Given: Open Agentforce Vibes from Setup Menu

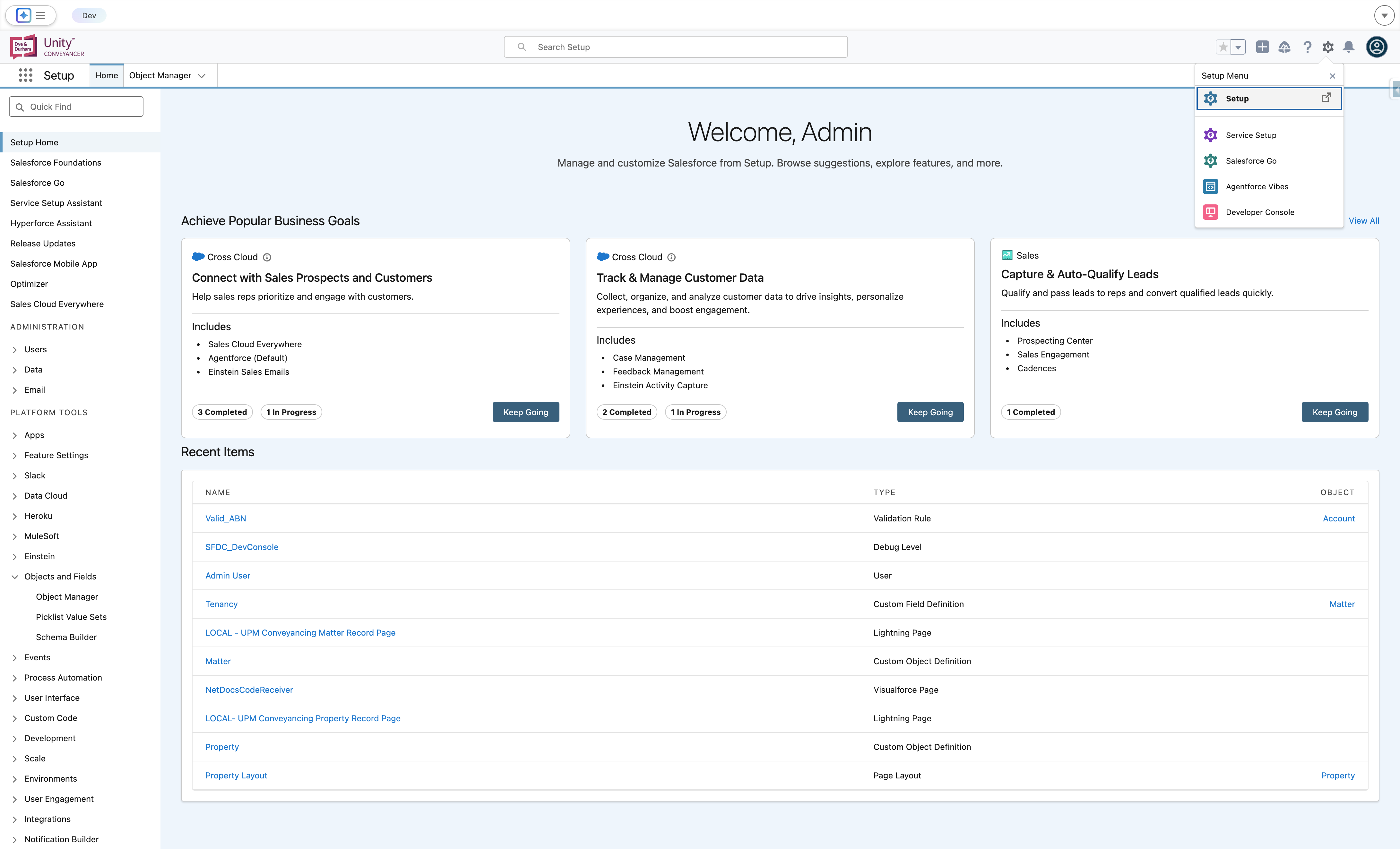Looking at the screenshot, I should 1269,186.
